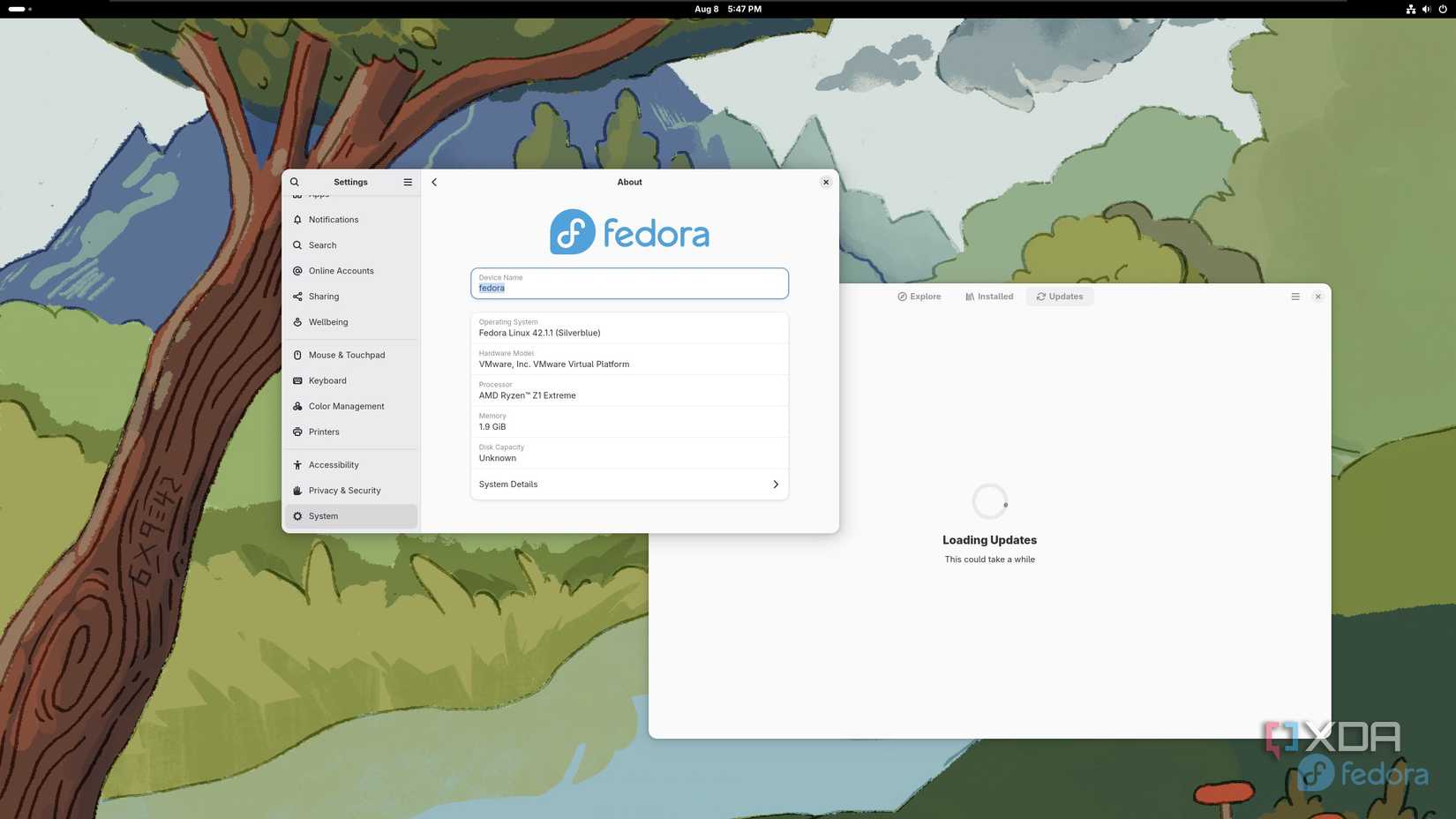Open Privacy & Security via the hand icon
The image size is (1456, 819).
297,490
